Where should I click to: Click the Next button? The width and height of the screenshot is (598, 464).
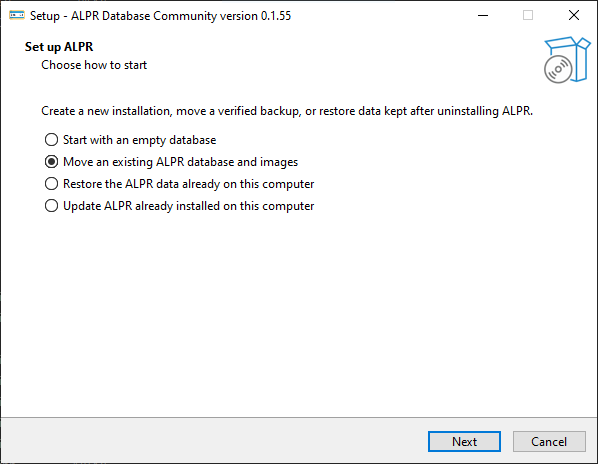pos(464,442)
